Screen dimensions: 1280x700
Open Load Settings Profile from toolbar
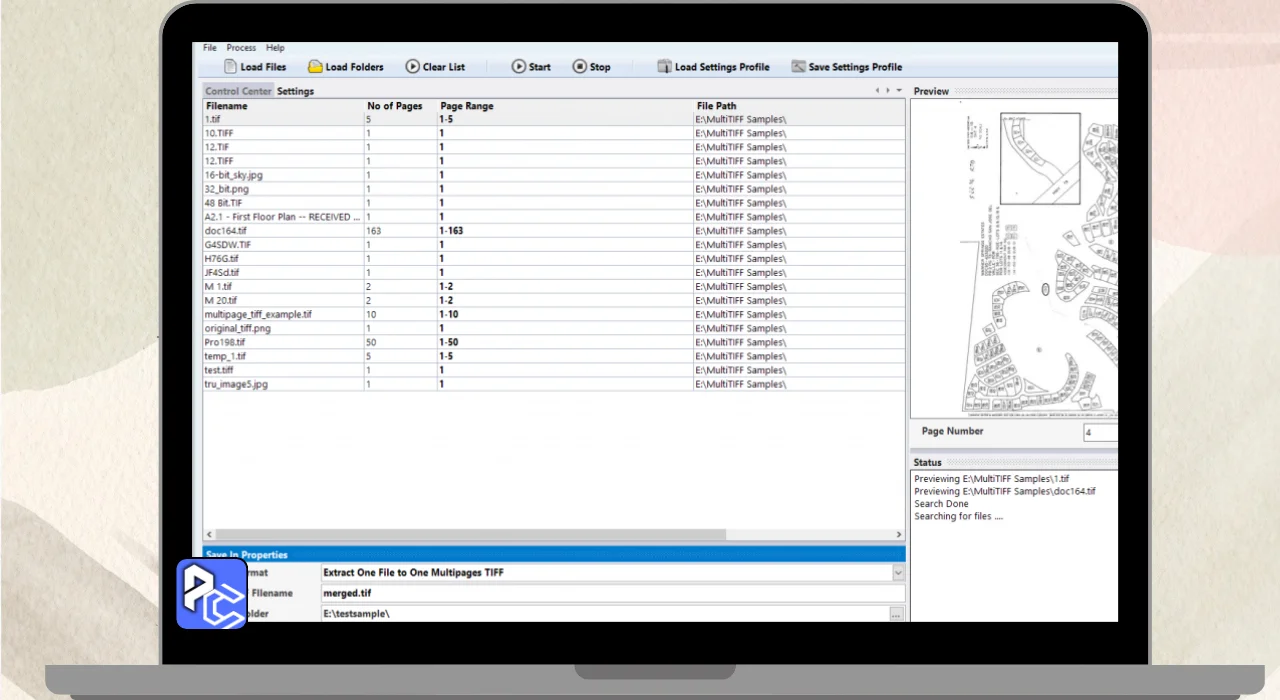pyautogui.click(x=665, y=67)
